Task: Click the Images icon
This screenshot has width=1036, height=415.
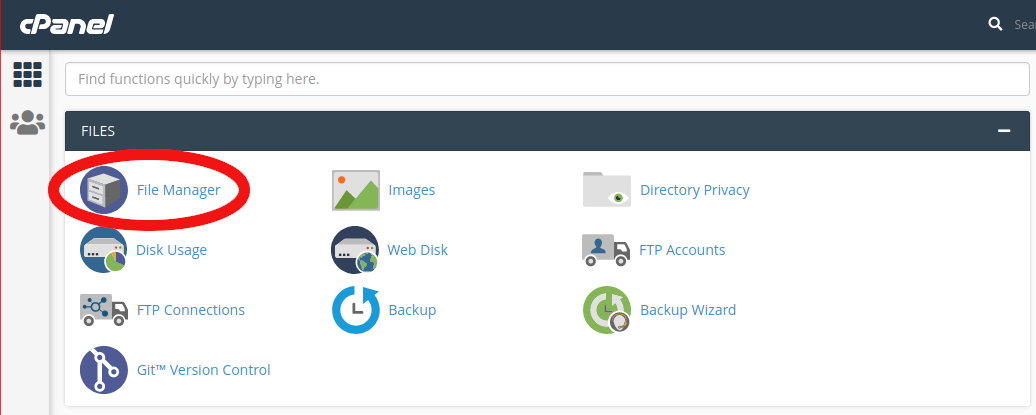Action: (x=355, y=190)
